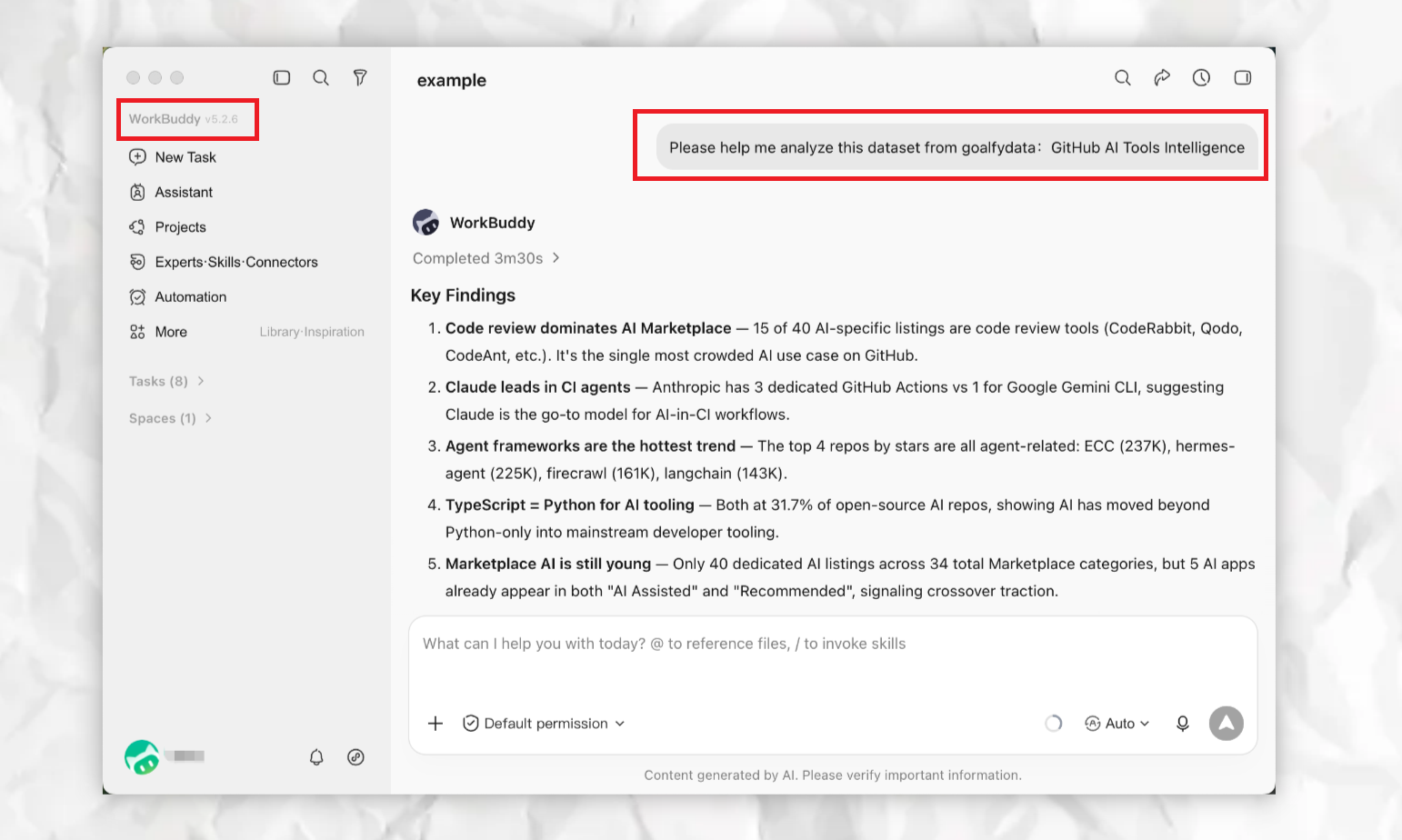
Task: Open the Auto model dropdown
Action: tap(1117, 724)
